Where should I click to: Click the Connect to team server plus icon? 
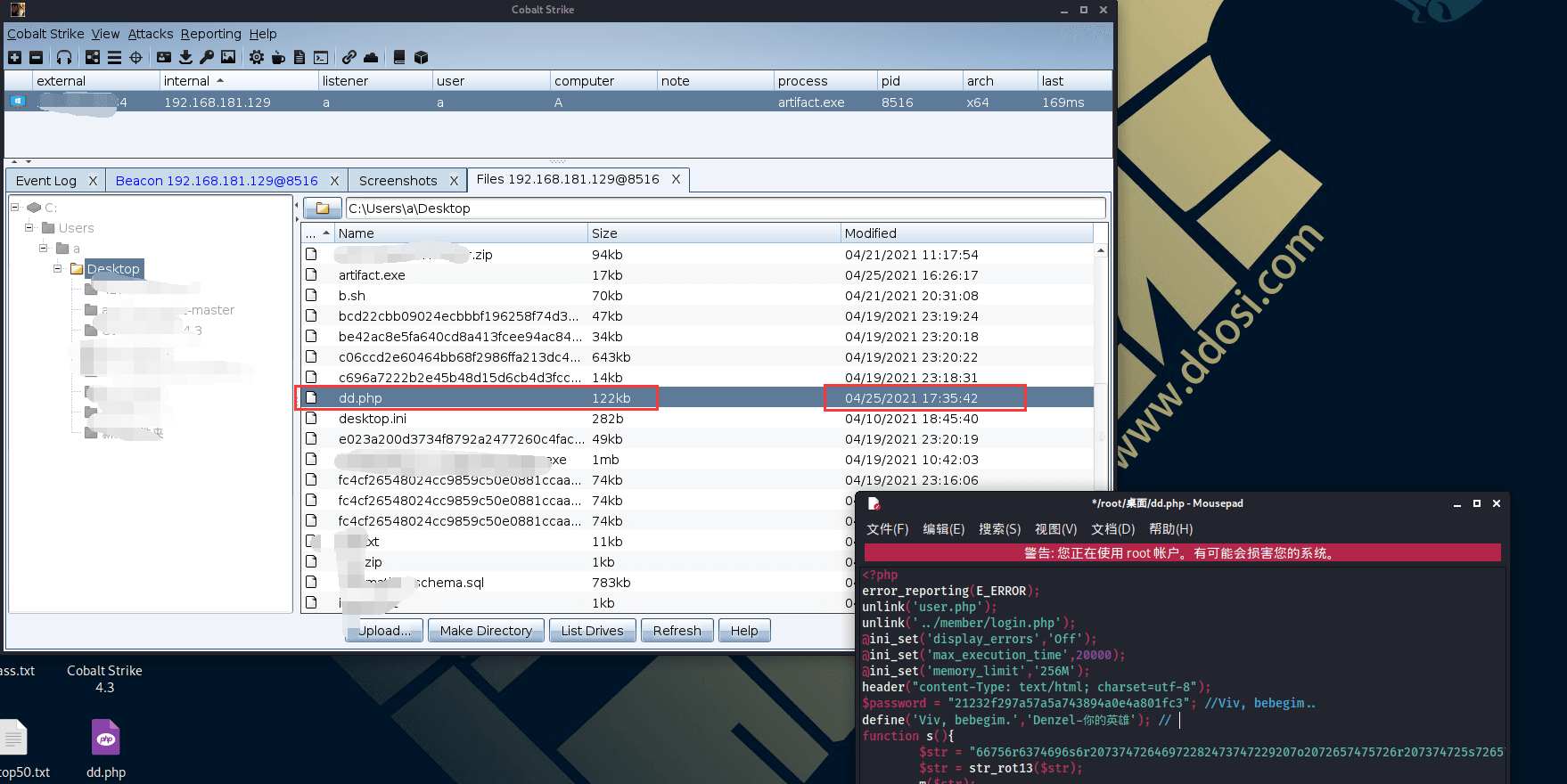(x=14, y=57)
